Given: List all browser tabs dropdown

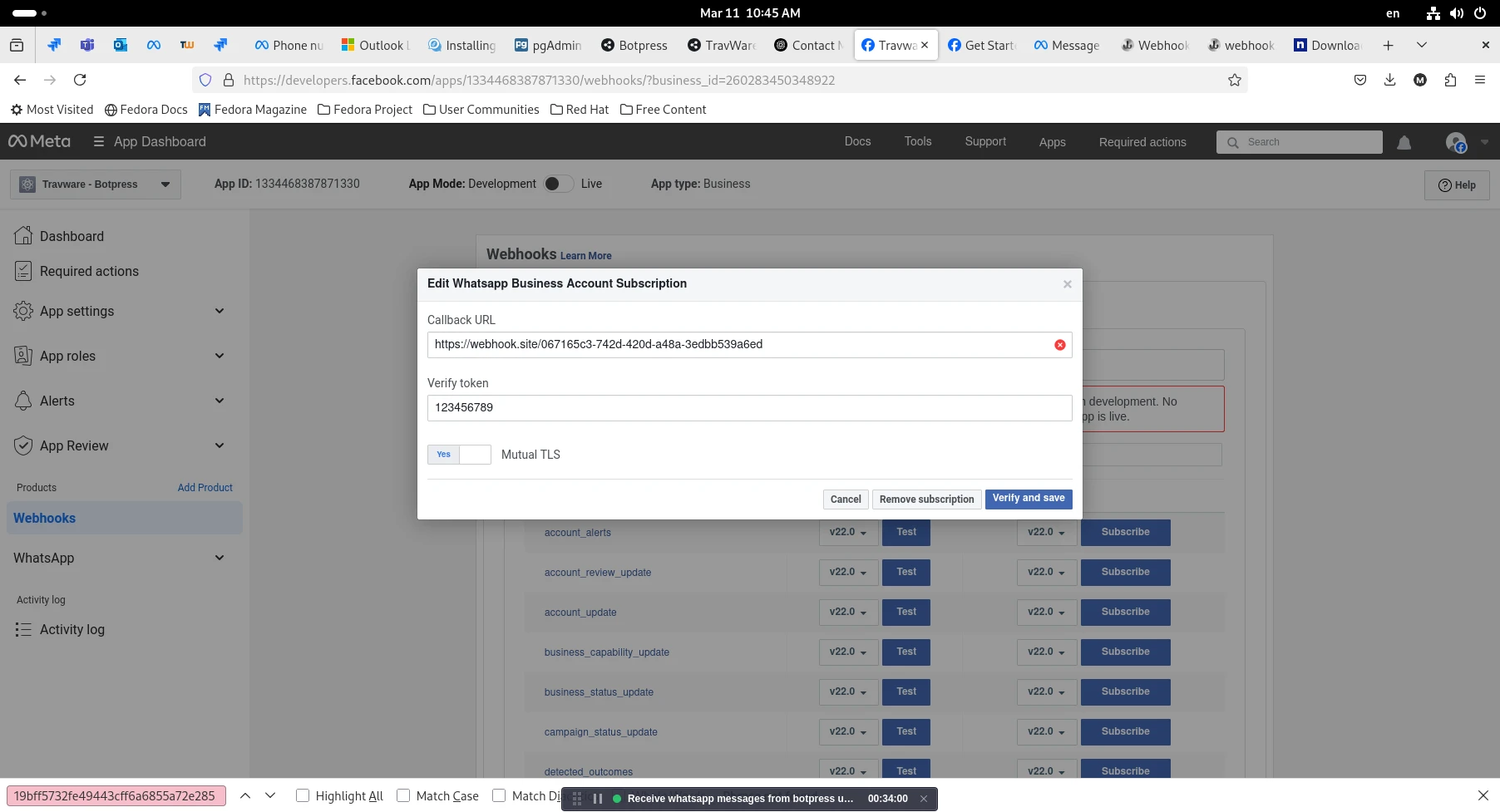Looking at the screenshot, I should [x=1422, y=45].
